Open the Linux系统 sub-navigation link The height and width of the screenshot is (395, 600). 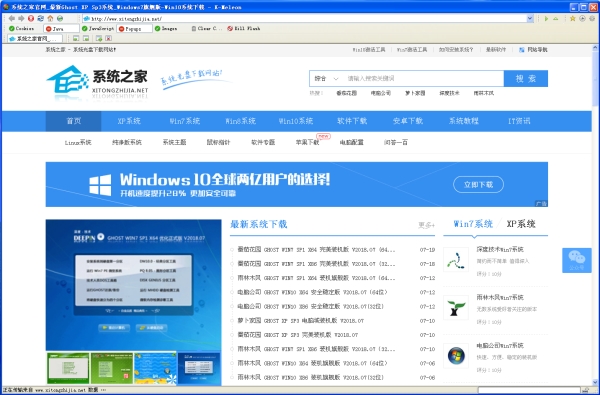click(x=78, y=142)
